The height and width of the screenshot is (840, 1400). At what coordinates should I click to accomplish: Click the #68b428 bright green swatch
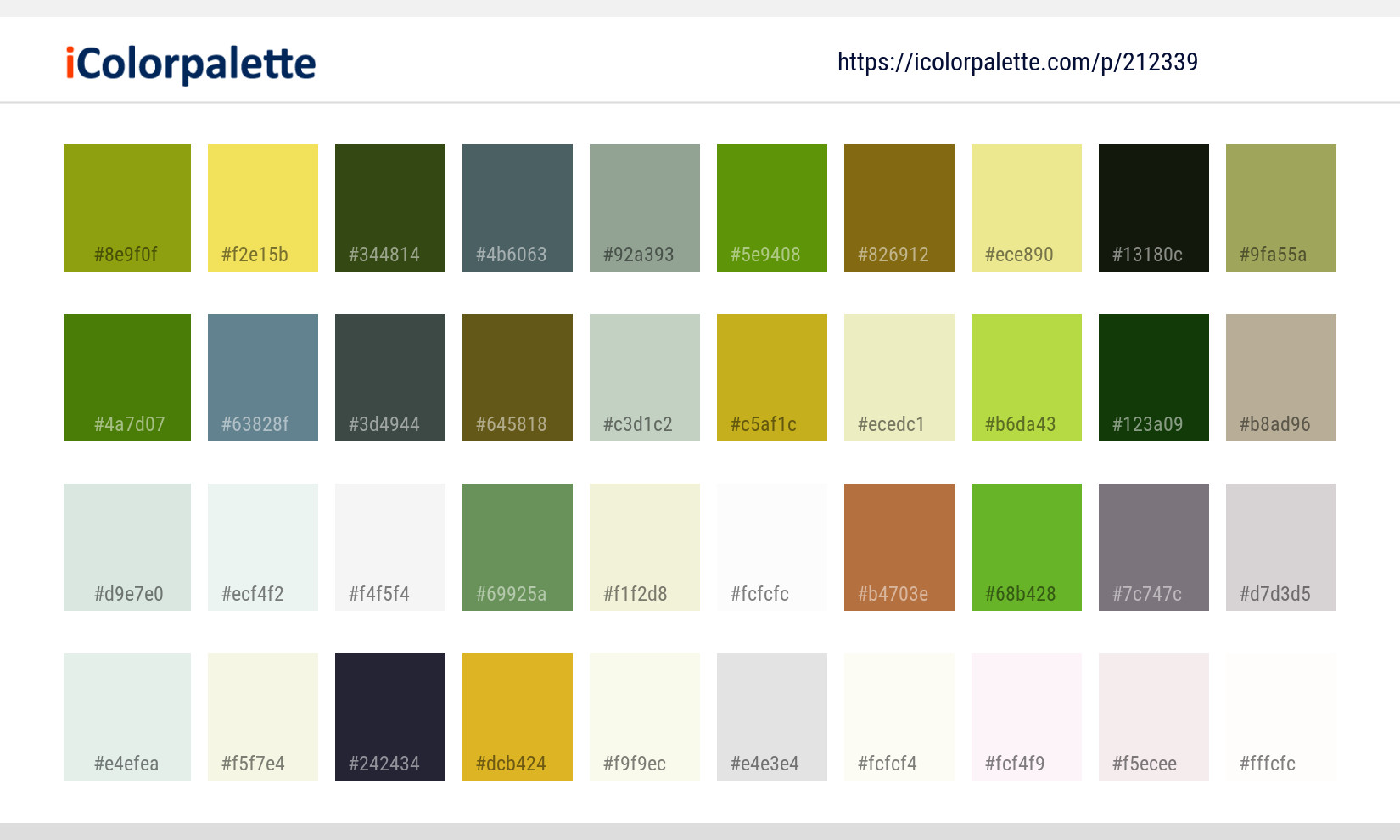pos(1026,546)
